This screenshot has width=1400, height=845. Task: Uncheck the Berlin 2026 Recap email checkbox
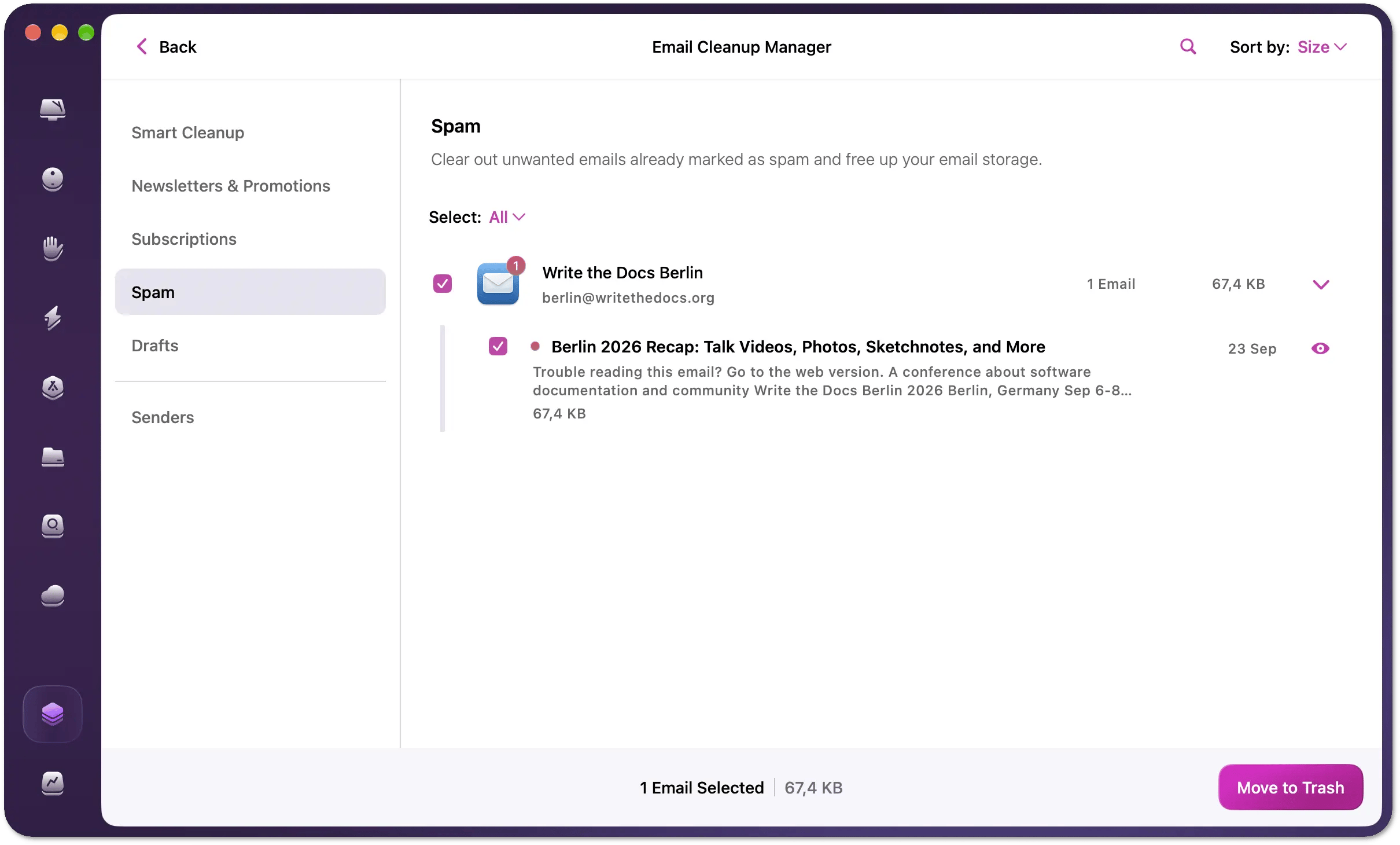point(498,346)
